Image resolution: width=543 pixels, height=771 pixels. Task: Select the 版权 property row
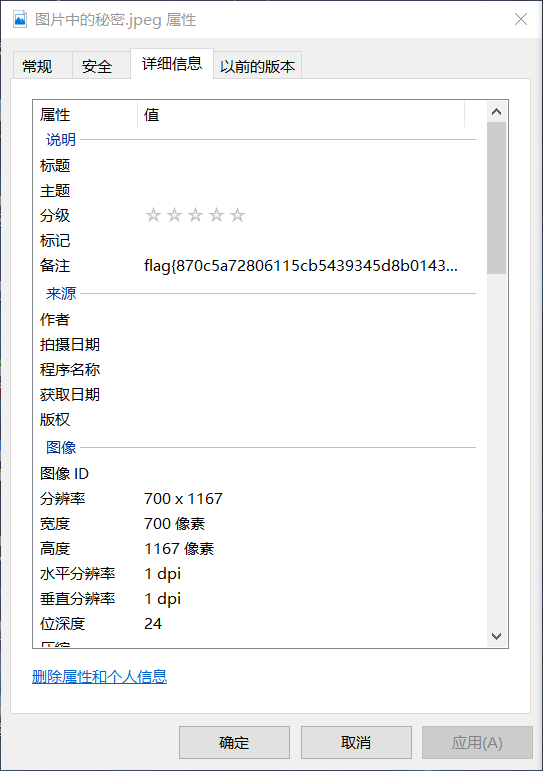(x=255, y=419)
